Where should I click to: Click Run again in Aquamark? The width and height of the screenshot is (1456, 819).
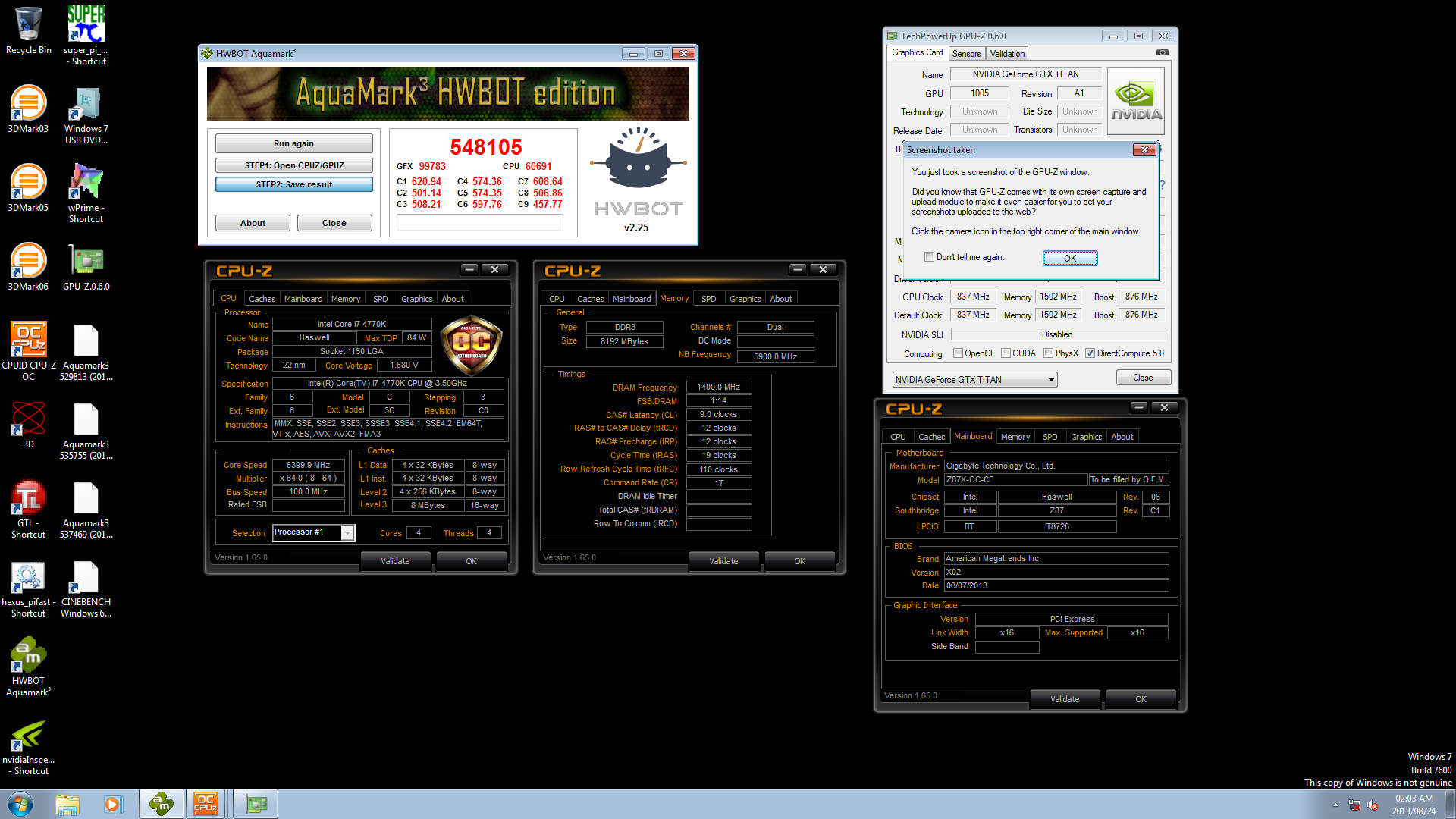[x=293, y=143]
